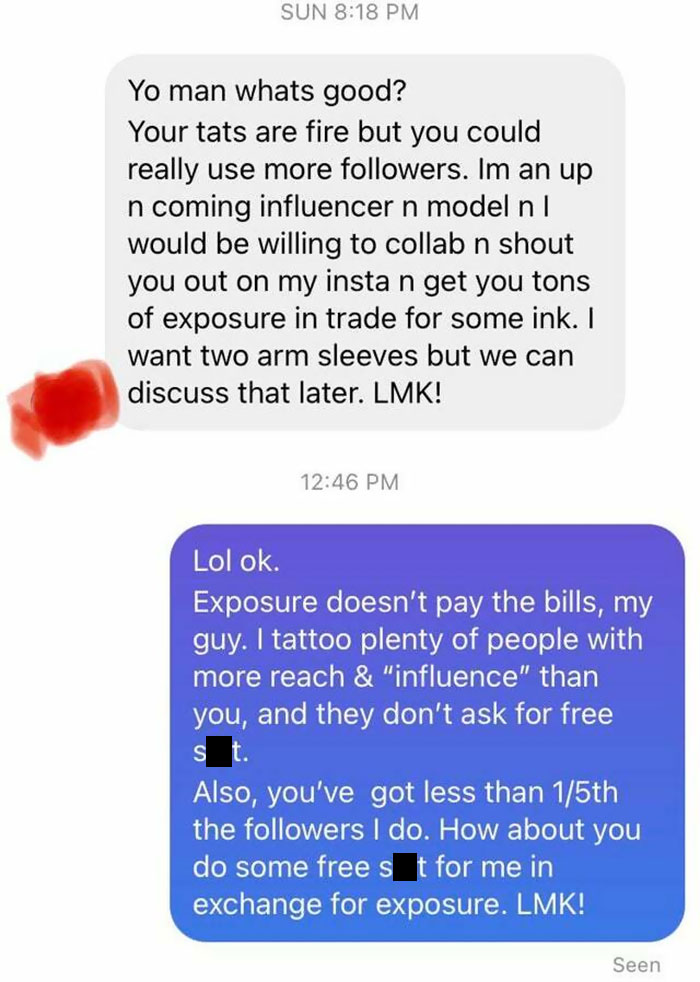Image resolution: width=700 pixels, height=982 pixels.
Task: Tap the 'Seen' read receipt label
Action: (x=636, y=964)
